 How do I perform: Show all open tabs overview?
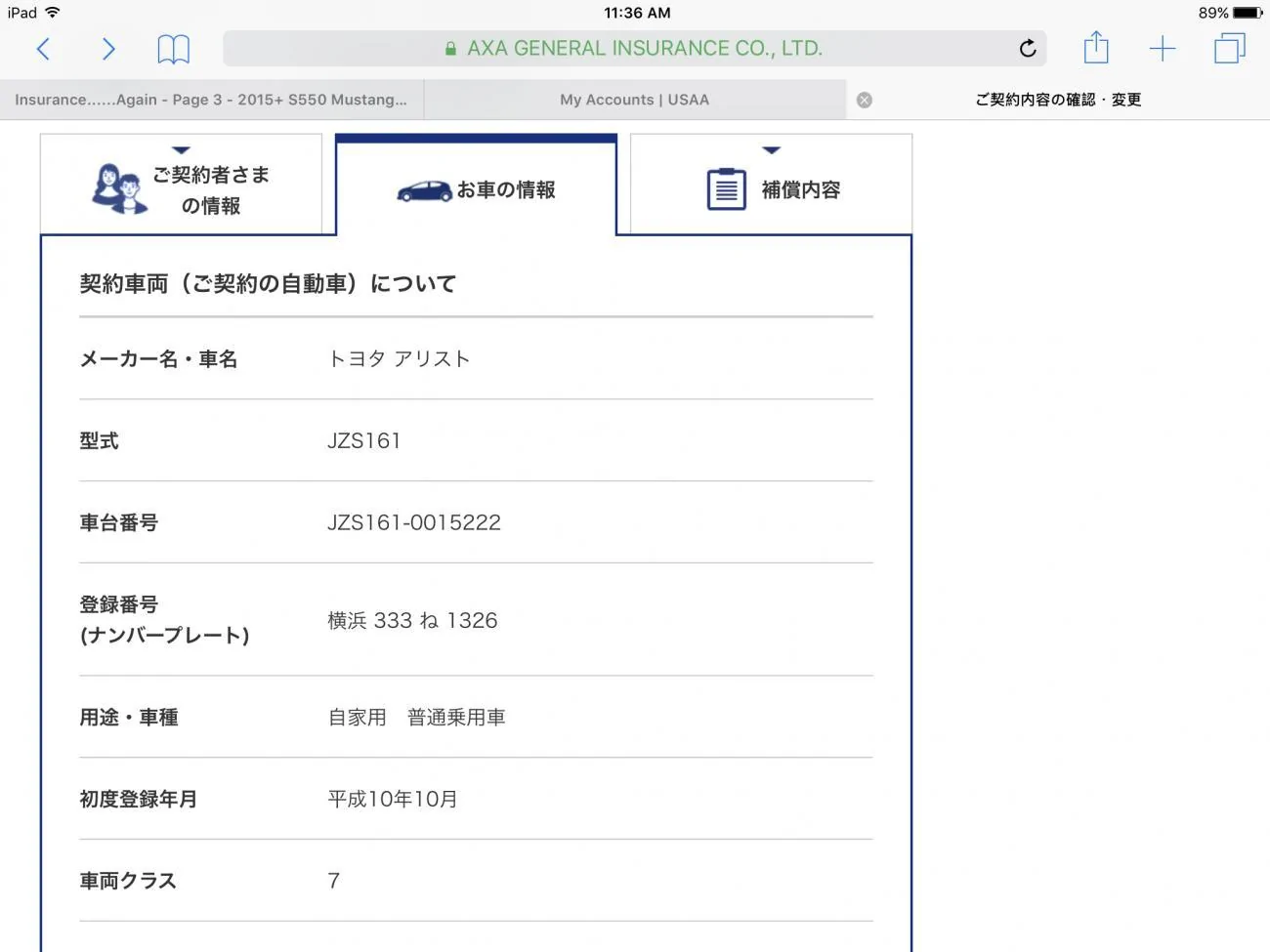coord(1229,49)
